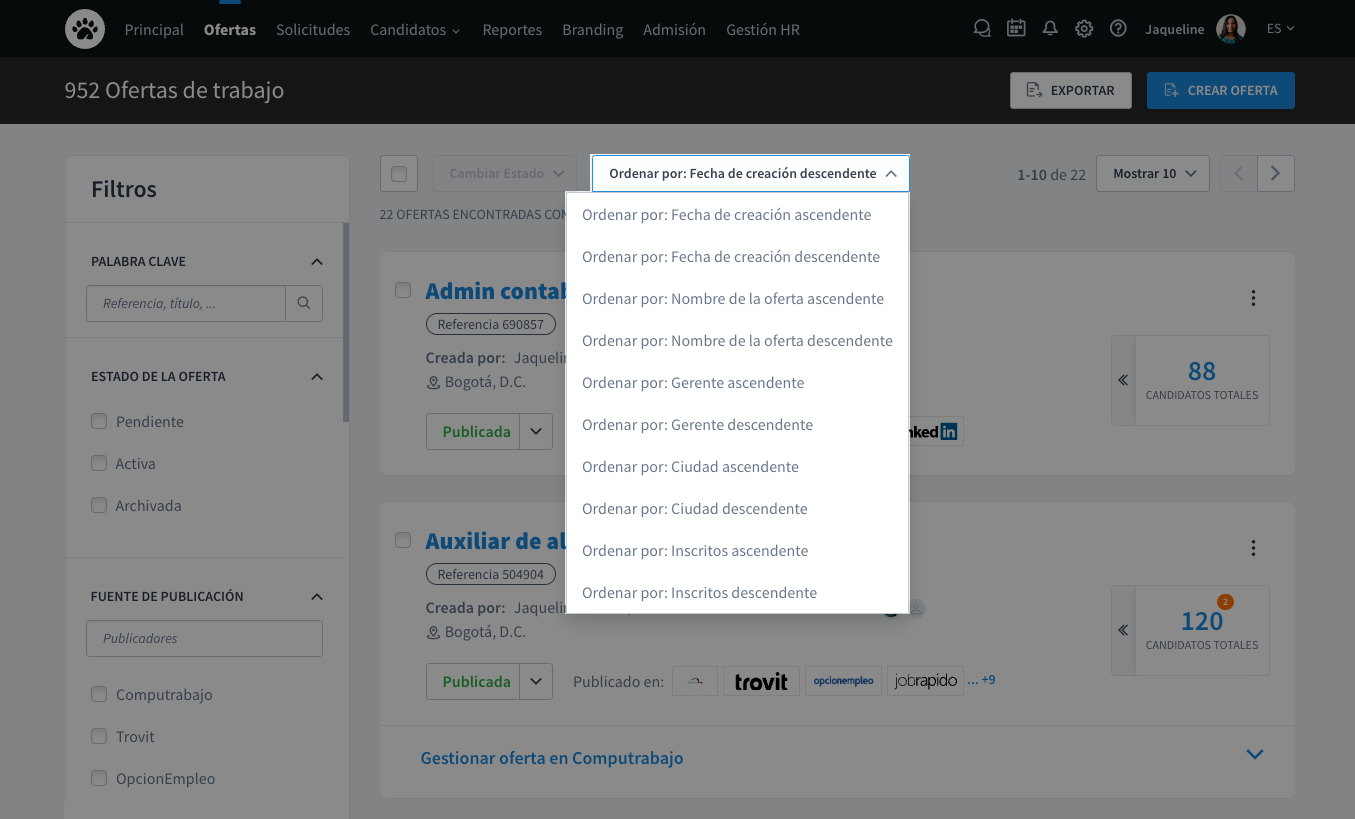Click the Crear Oferta button

click(1220, 90)
